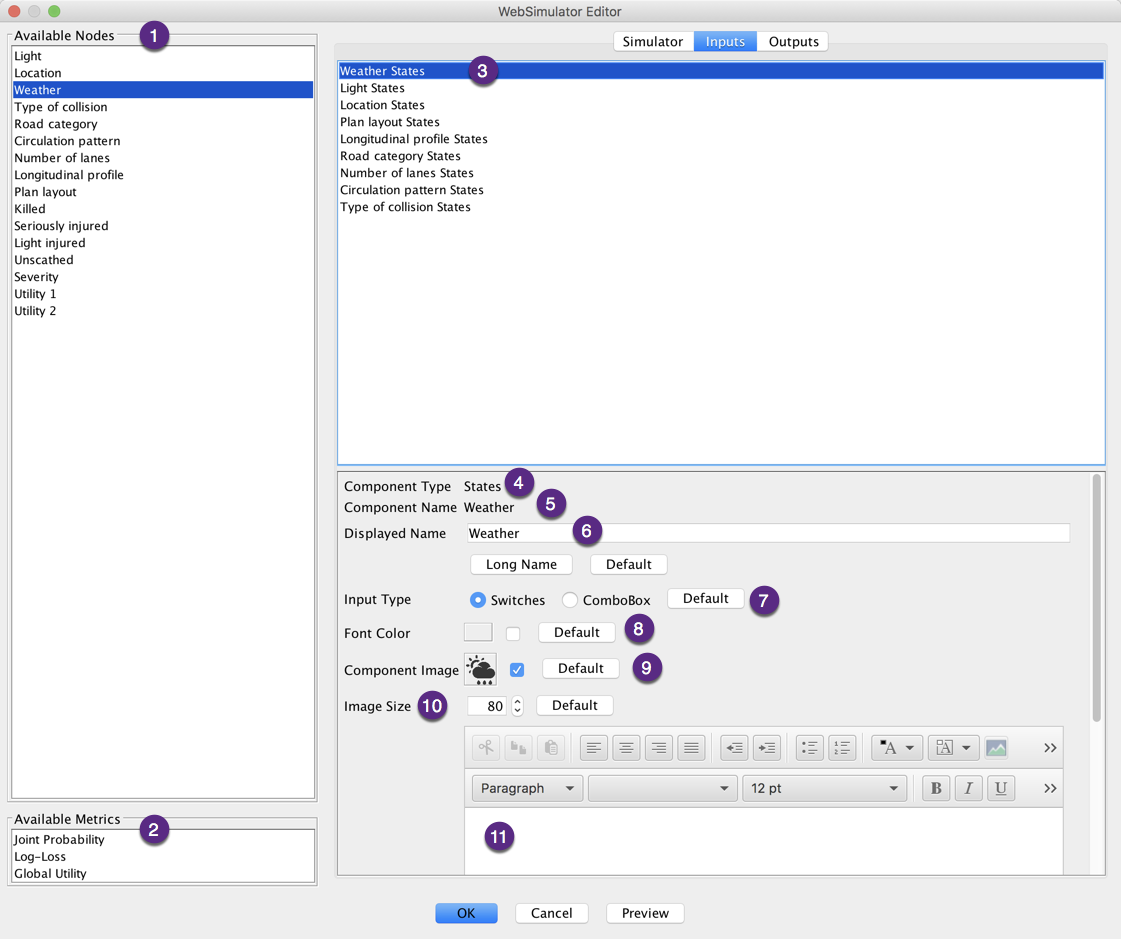This screenshot has width=1121, height=939.
Task: Uncheck the Component Image checkbox
Action: 517,669
